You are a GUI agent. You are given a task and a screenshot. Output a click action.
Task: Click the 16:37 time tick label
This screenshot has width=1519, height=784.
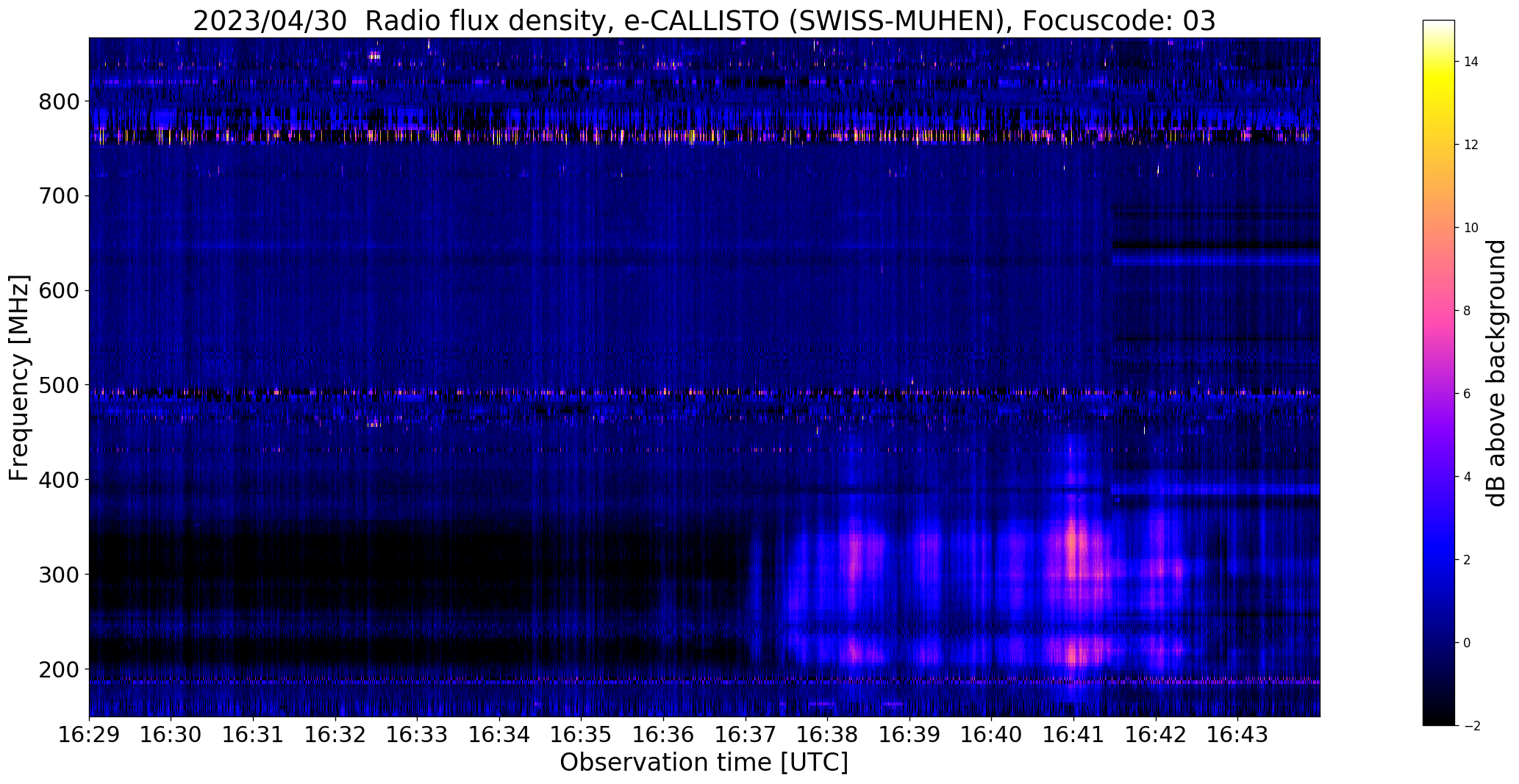746,734
